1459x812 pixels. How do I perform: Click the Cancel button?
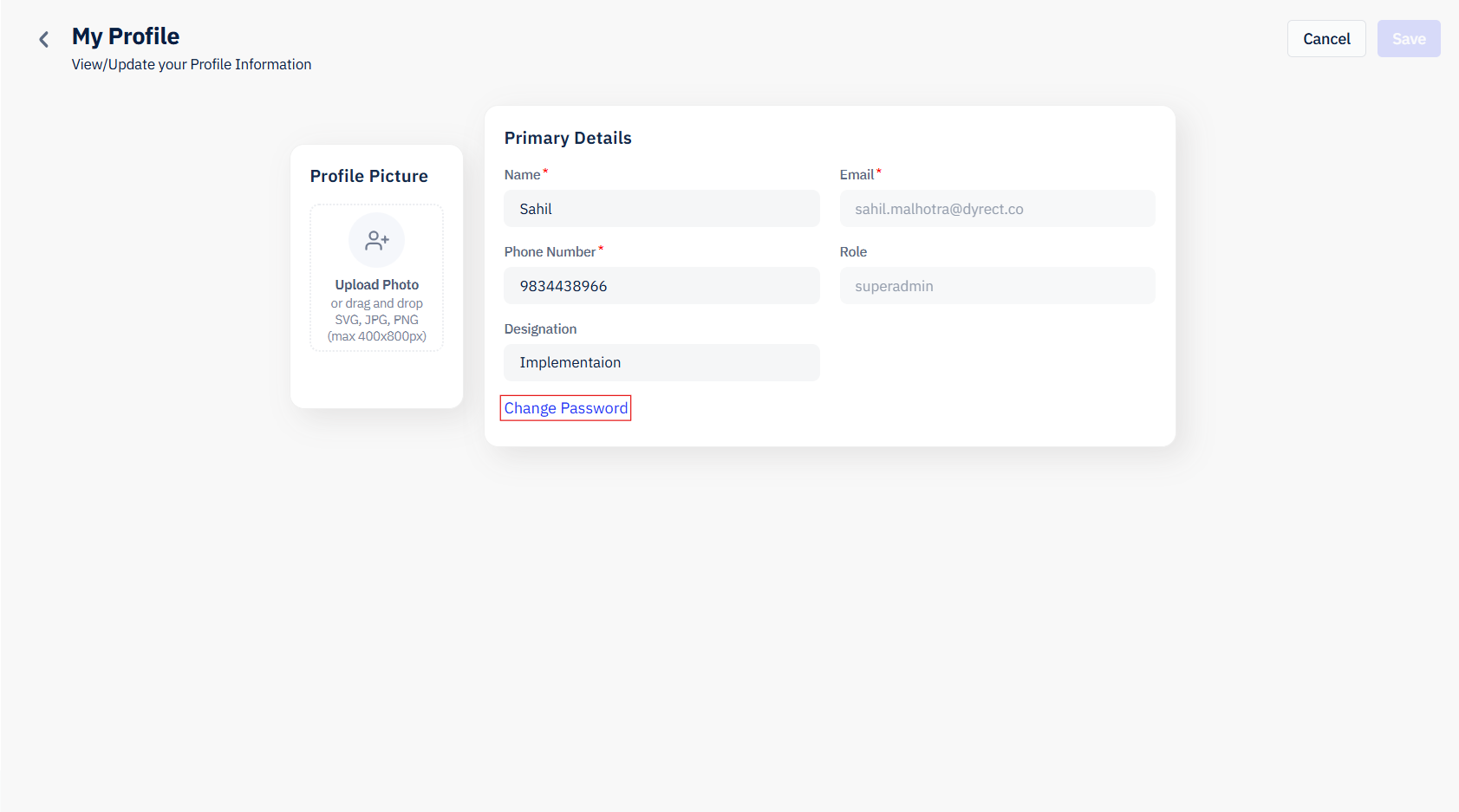tap(1326, 39)
